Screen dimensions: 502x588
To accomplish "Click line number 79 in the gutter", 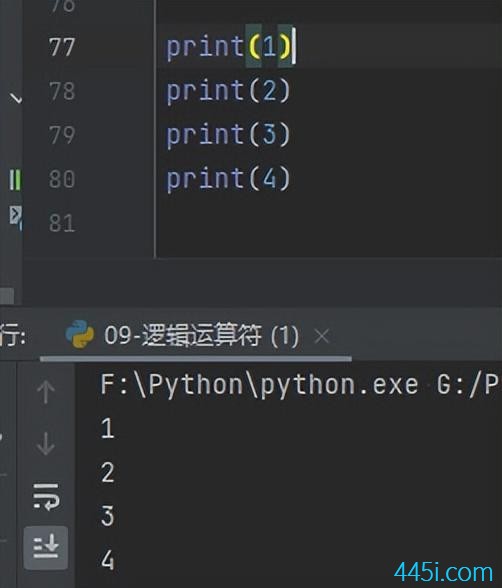I will tap(62, 135).
